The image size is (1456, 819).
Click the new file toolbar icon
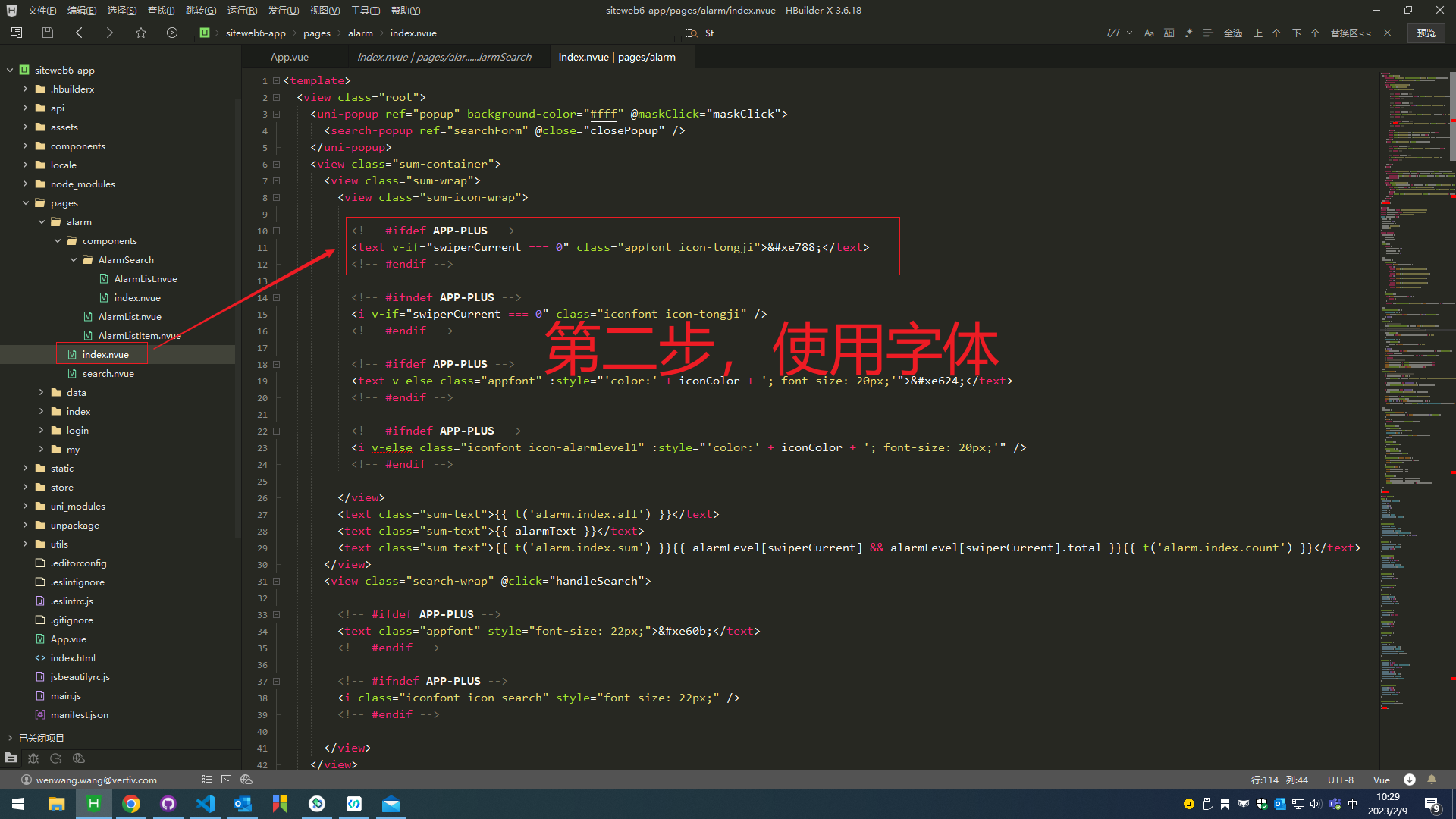point(17,33)
